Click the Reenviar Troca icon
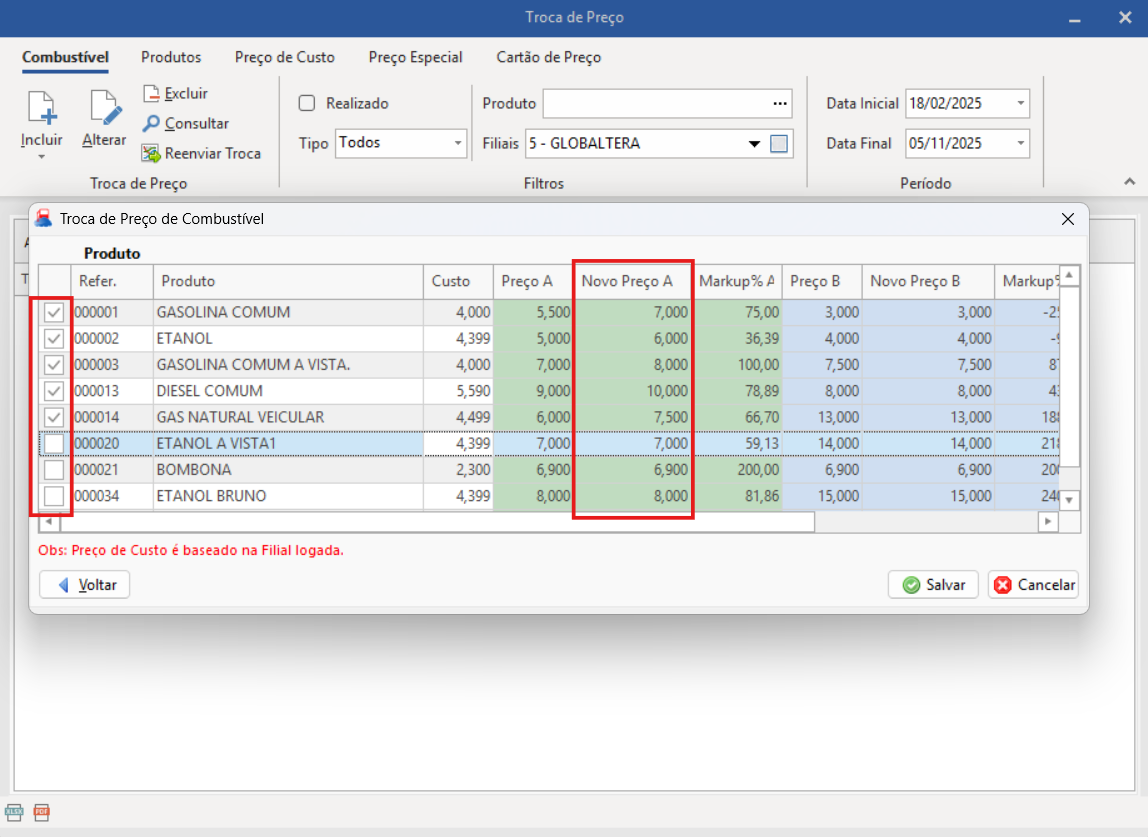Image resolution: width=1148 pixels, height=837 pixels. coord(151,154)
